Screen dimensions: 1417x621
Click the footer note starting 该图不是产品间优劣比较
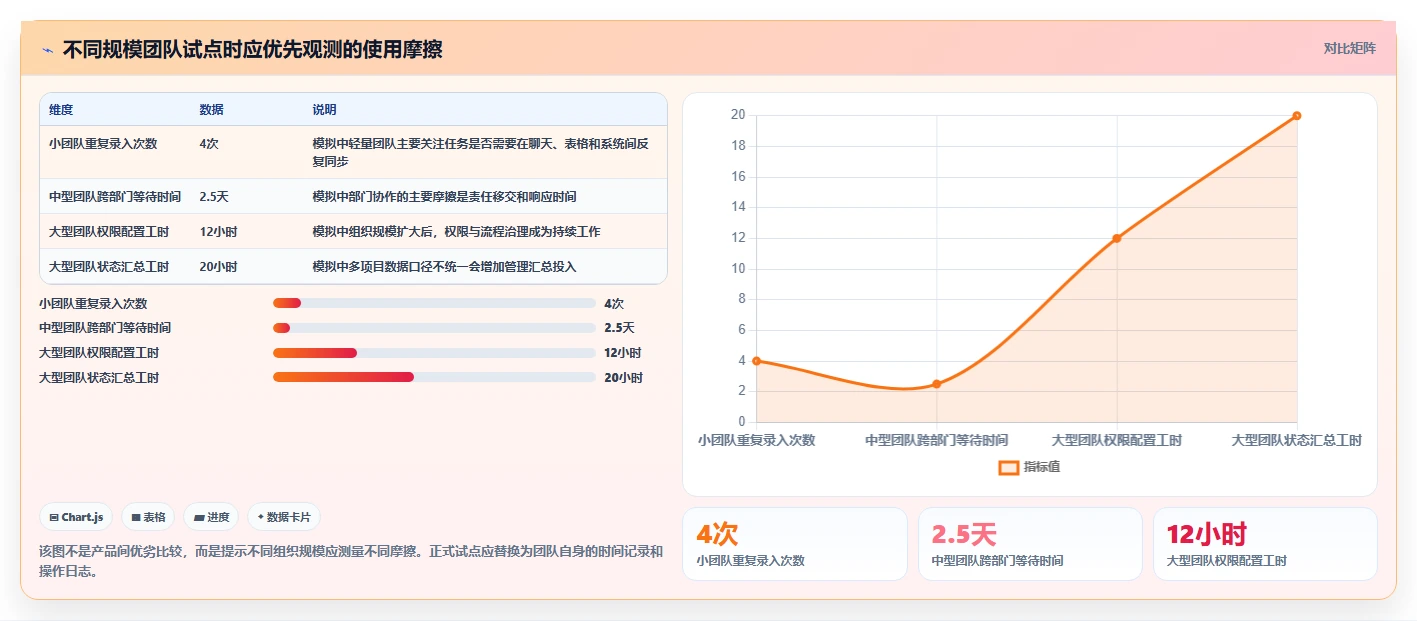point(351,562)
